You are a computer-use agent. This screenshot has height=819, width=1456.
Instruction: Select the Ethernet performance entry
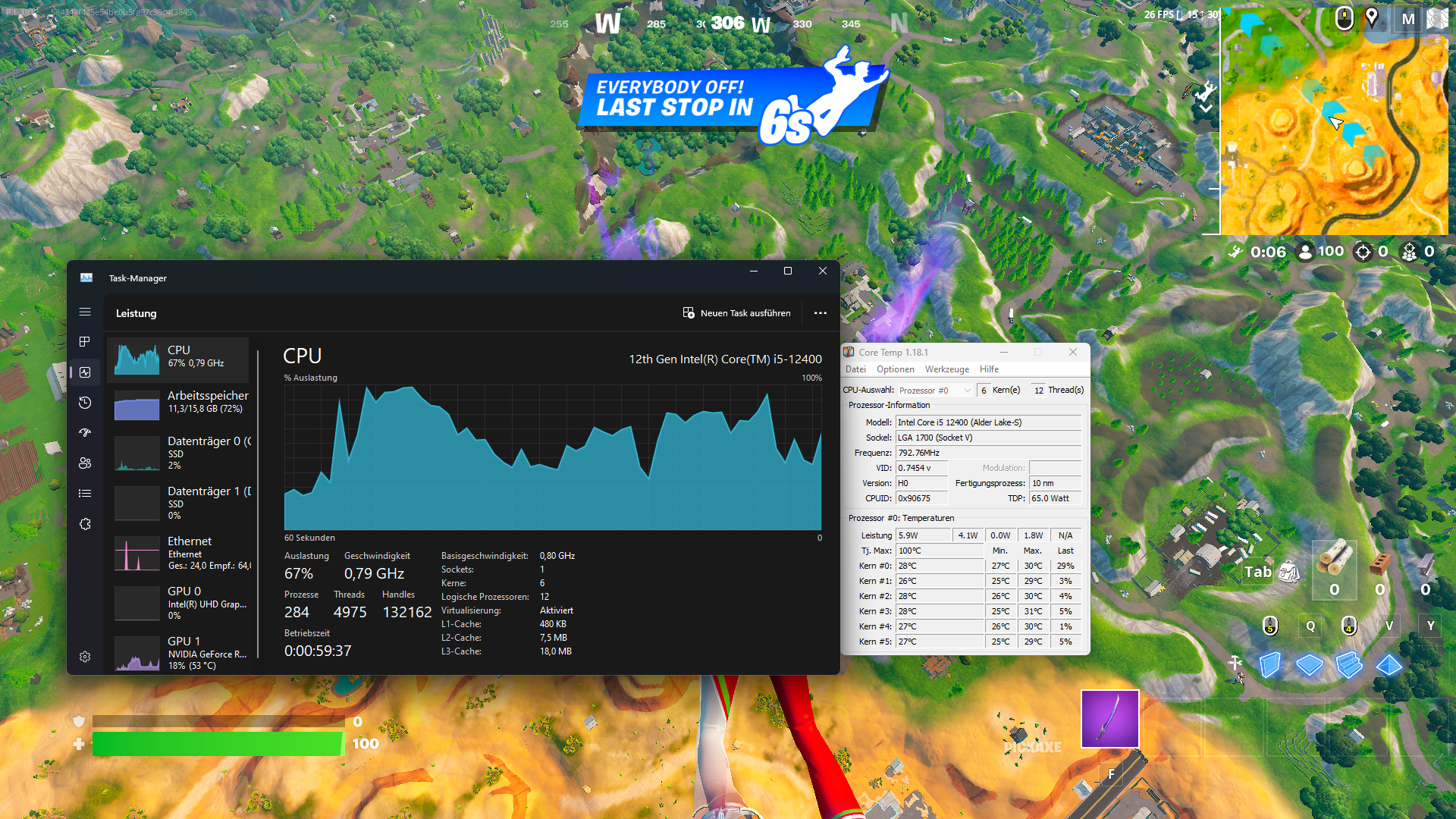pyautogui.click(x=180, y=553)
